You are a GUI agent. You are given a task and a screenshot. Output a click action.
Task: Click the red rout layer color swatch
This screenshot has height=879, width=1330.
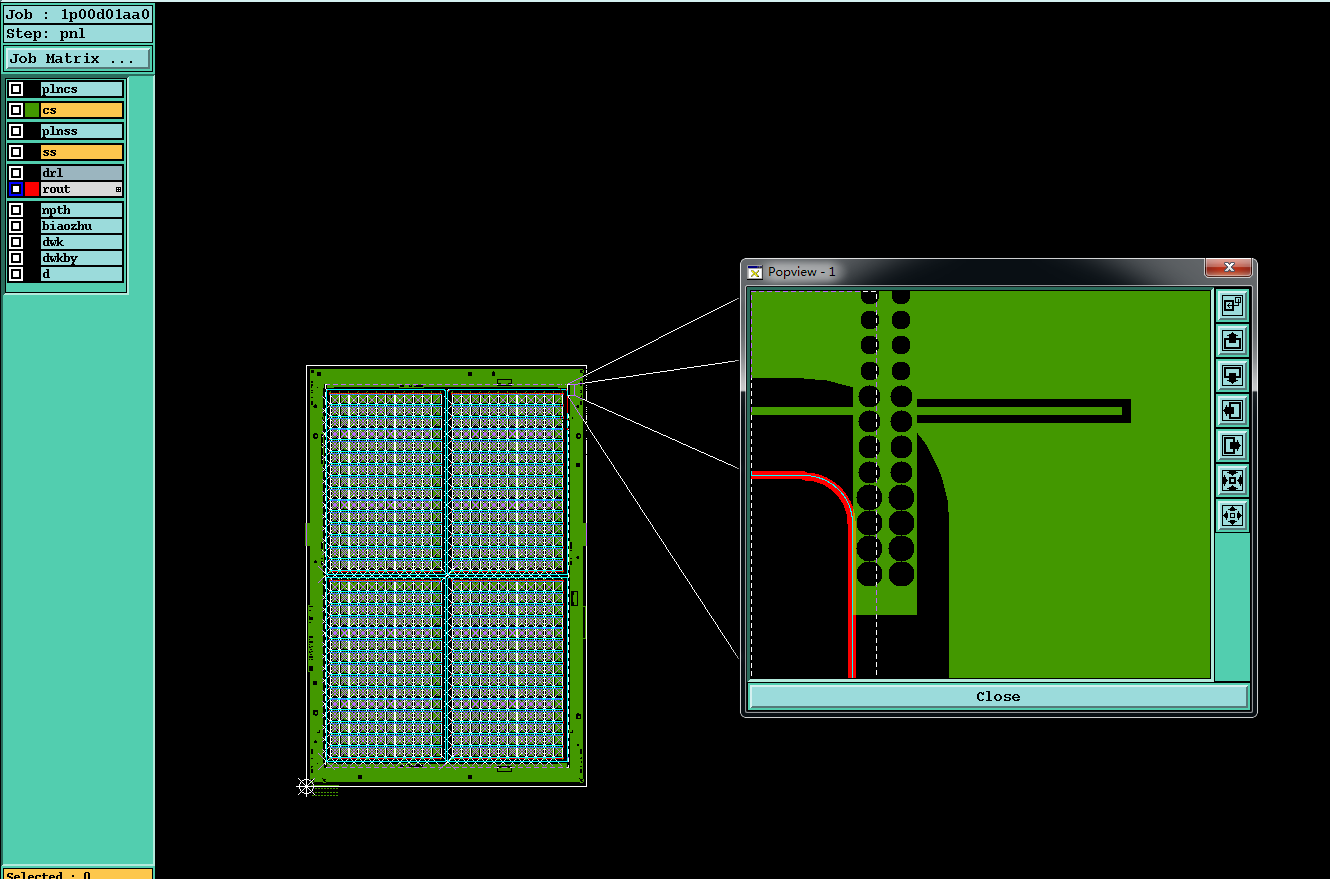[32, 189]
